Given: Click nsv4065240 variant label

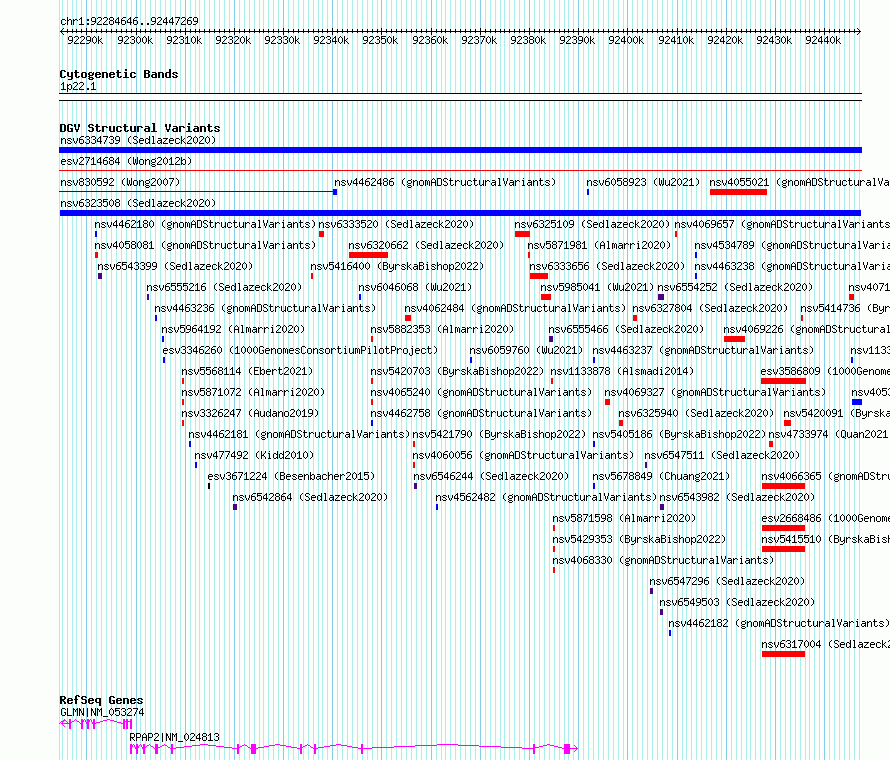Looking at the screenshot, I should [481, 392].
